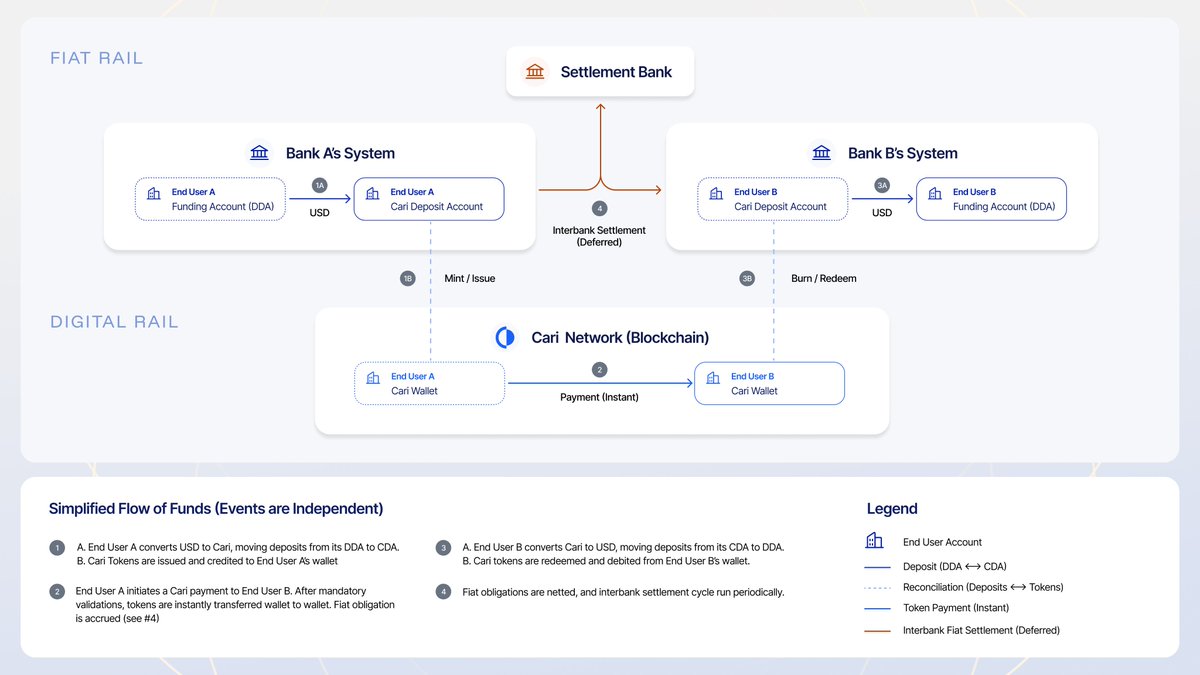Click 'Interbank Fiat Settlement (Deferred)' legend entry
Screen dimensions: 1200x675
pyautogui.click(x=981, y=630)
